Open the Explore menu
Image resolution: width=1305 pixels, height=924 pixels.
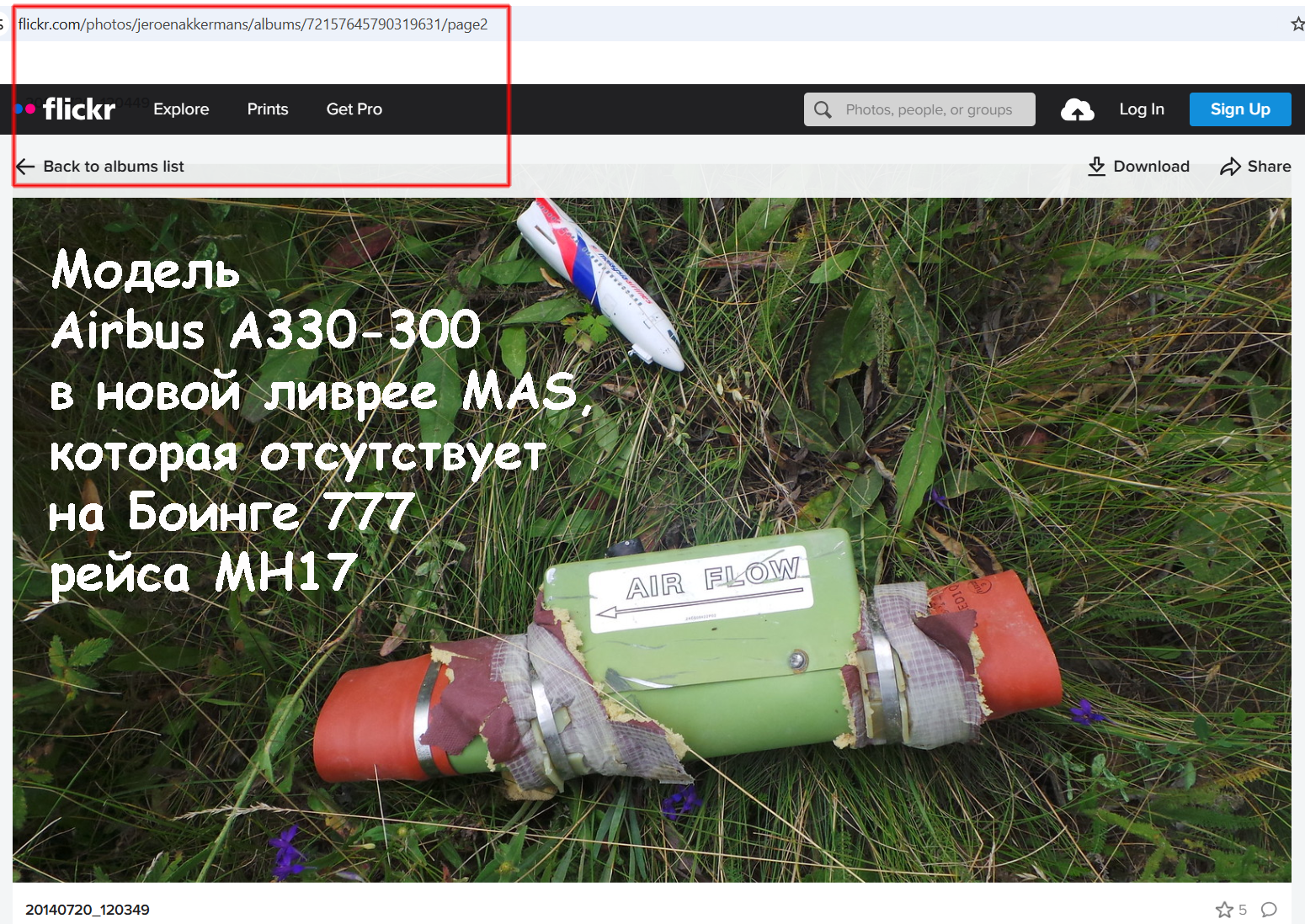tap(181, 109)
